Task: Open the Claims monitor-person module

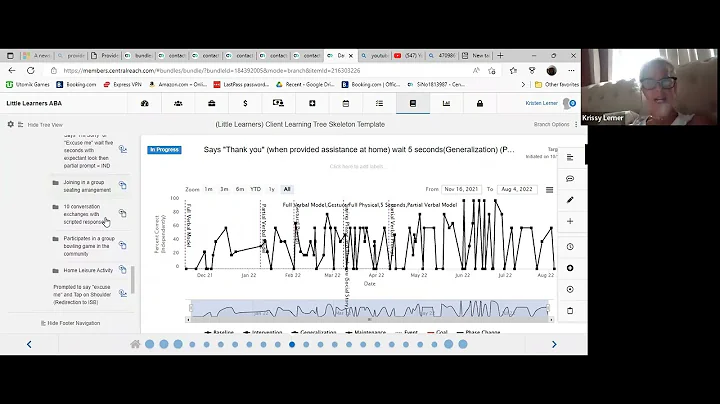Action: click(278, 103)
